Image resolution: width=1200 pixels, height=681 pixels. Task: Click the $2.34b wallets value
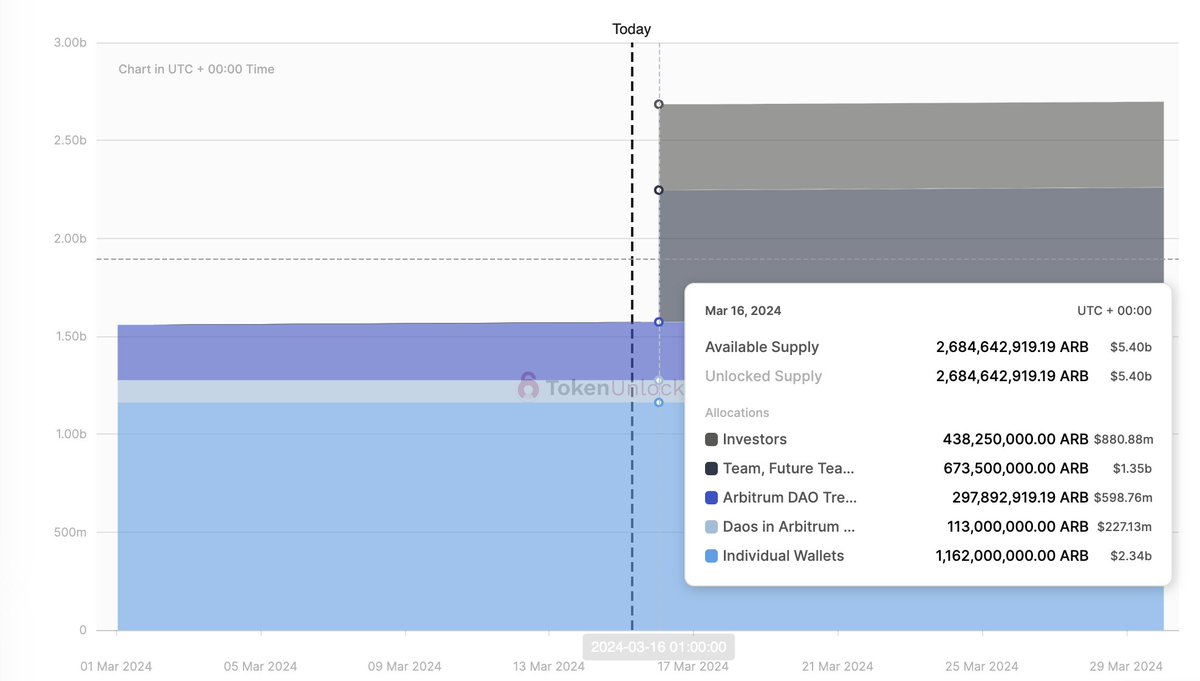point(1132,555)
